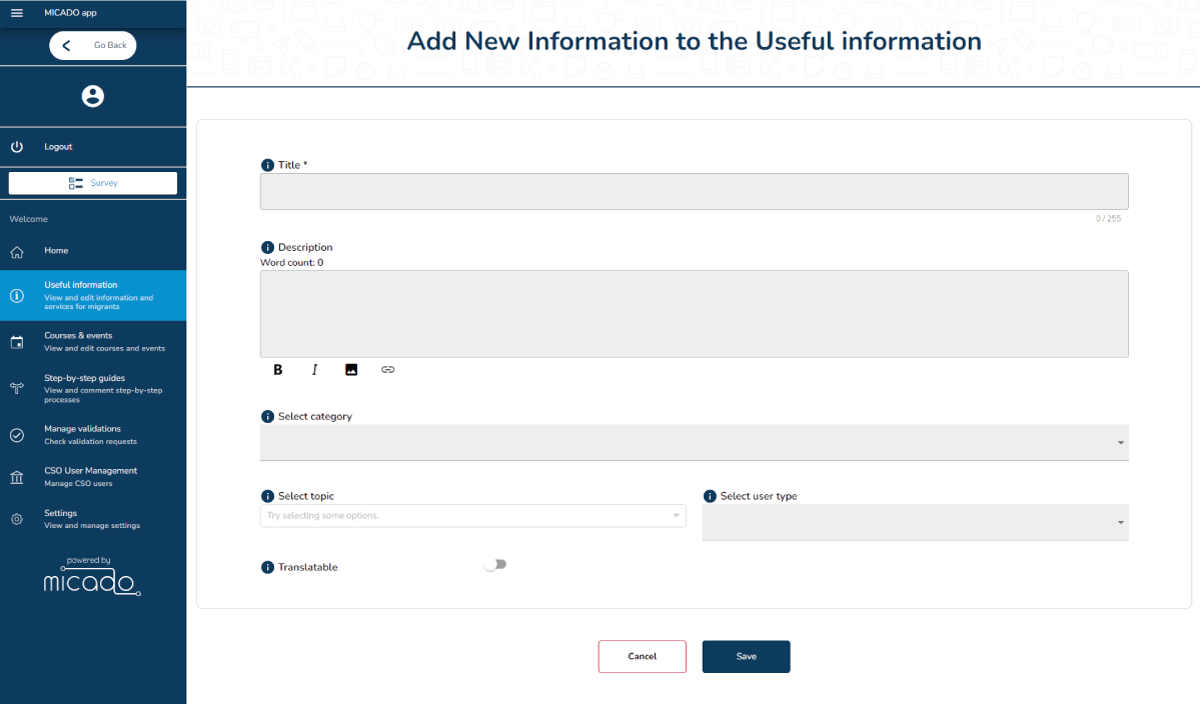Click the Settings gear icon
The image size is (1200, 704).
pyautogui.click(x=16, y=519)
